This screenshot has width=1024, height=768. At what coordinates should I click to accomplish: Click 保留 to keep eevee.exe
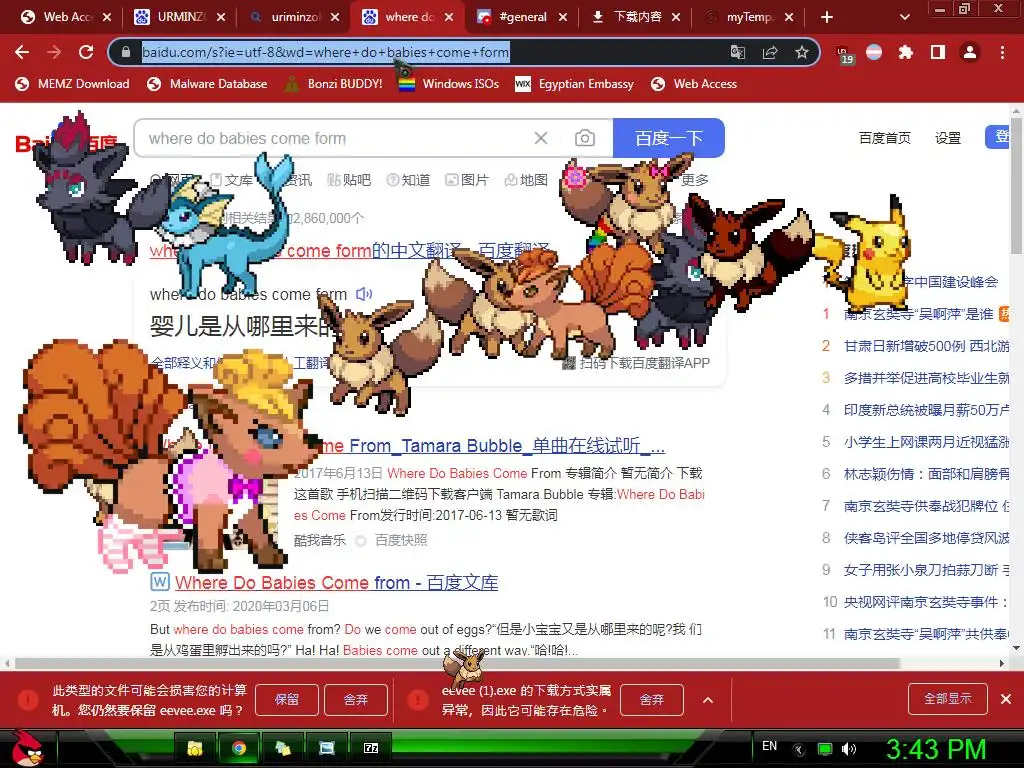[287, 700]
